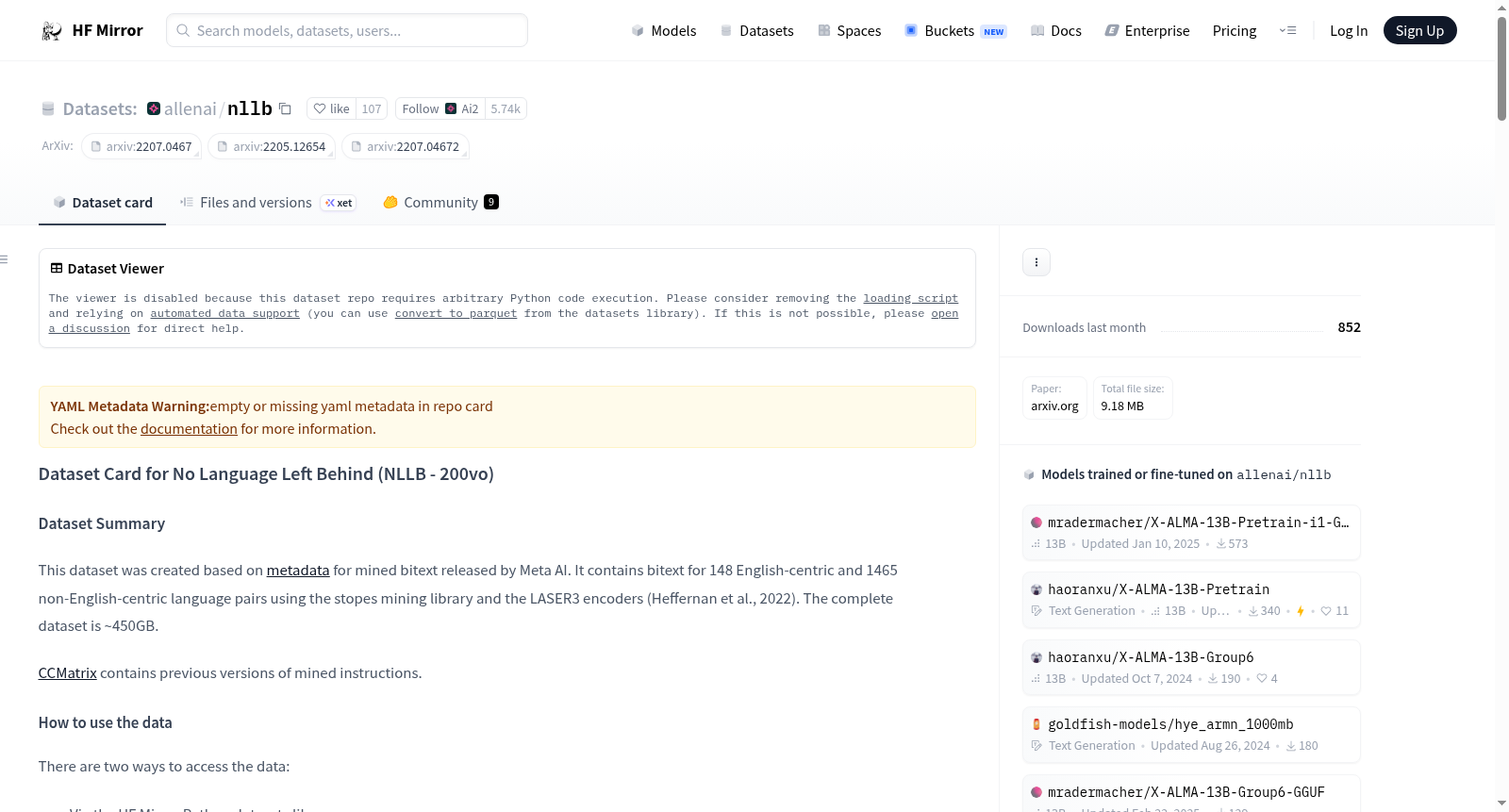Open Buckets in the navigation bar

coord(955,31)
